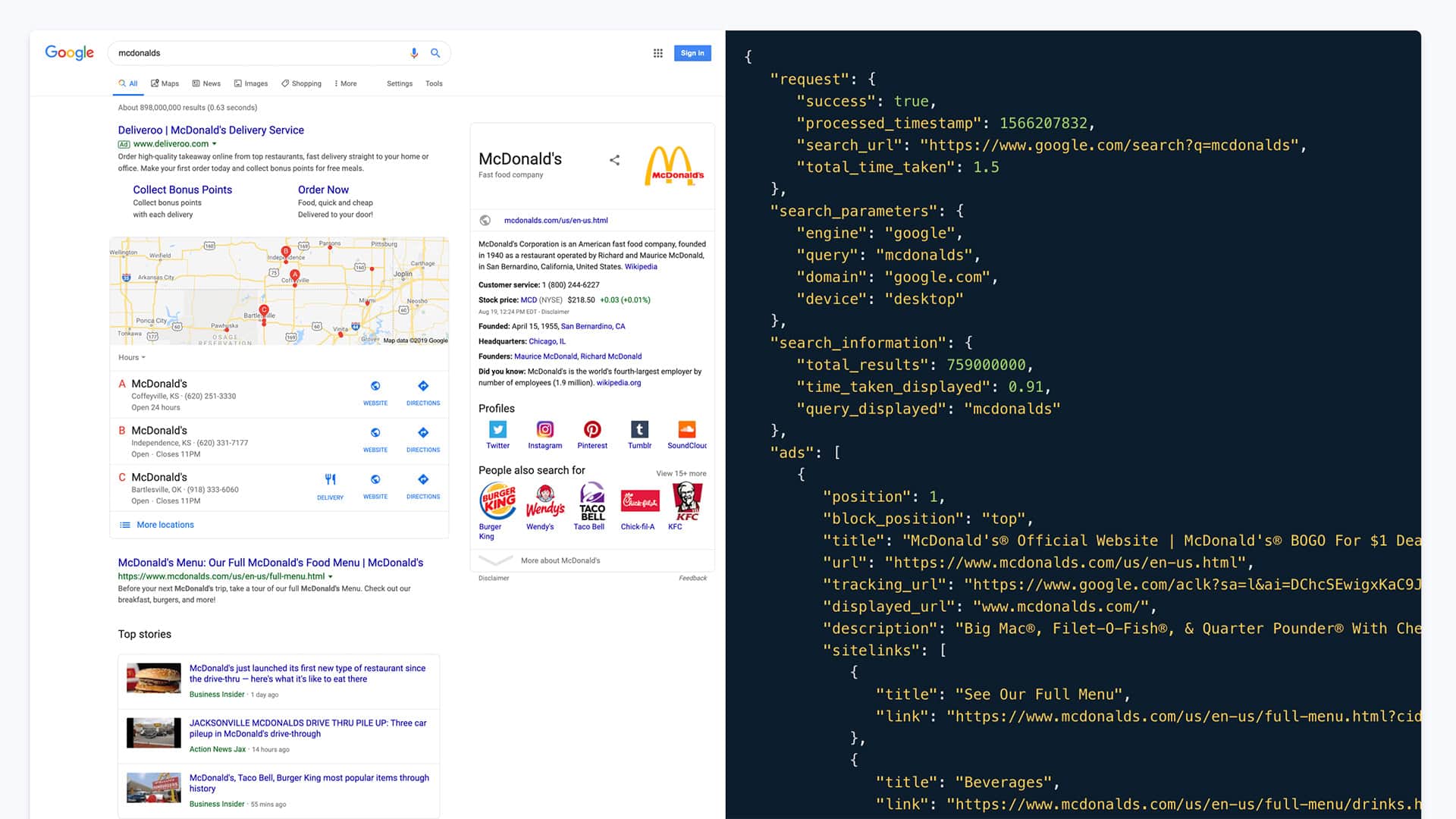Click the search magnifier icon

[x=435, y=53]
